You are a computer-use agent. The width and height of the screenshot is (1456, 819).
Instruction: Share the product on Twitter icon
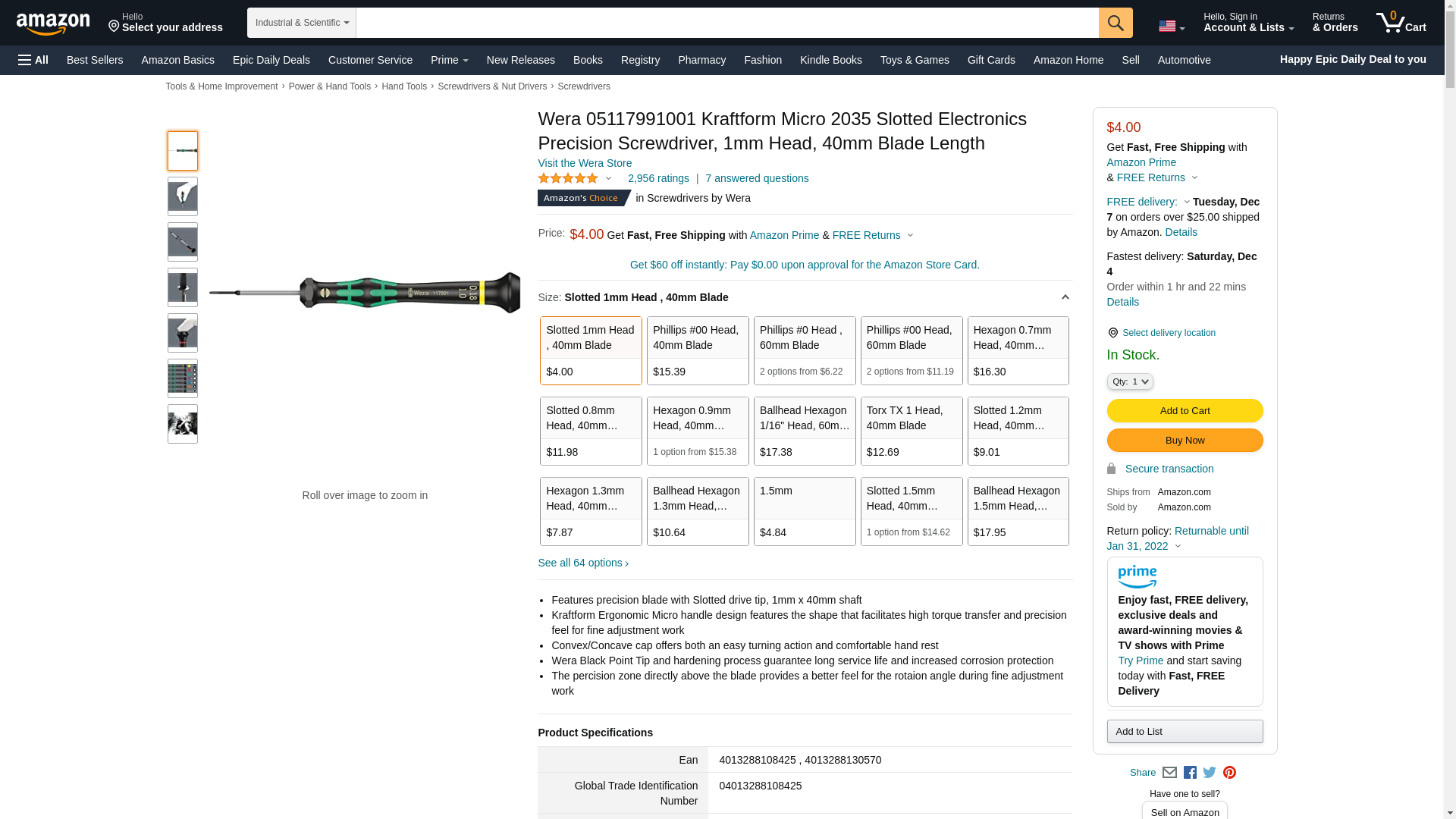[x=1209, y=773]
